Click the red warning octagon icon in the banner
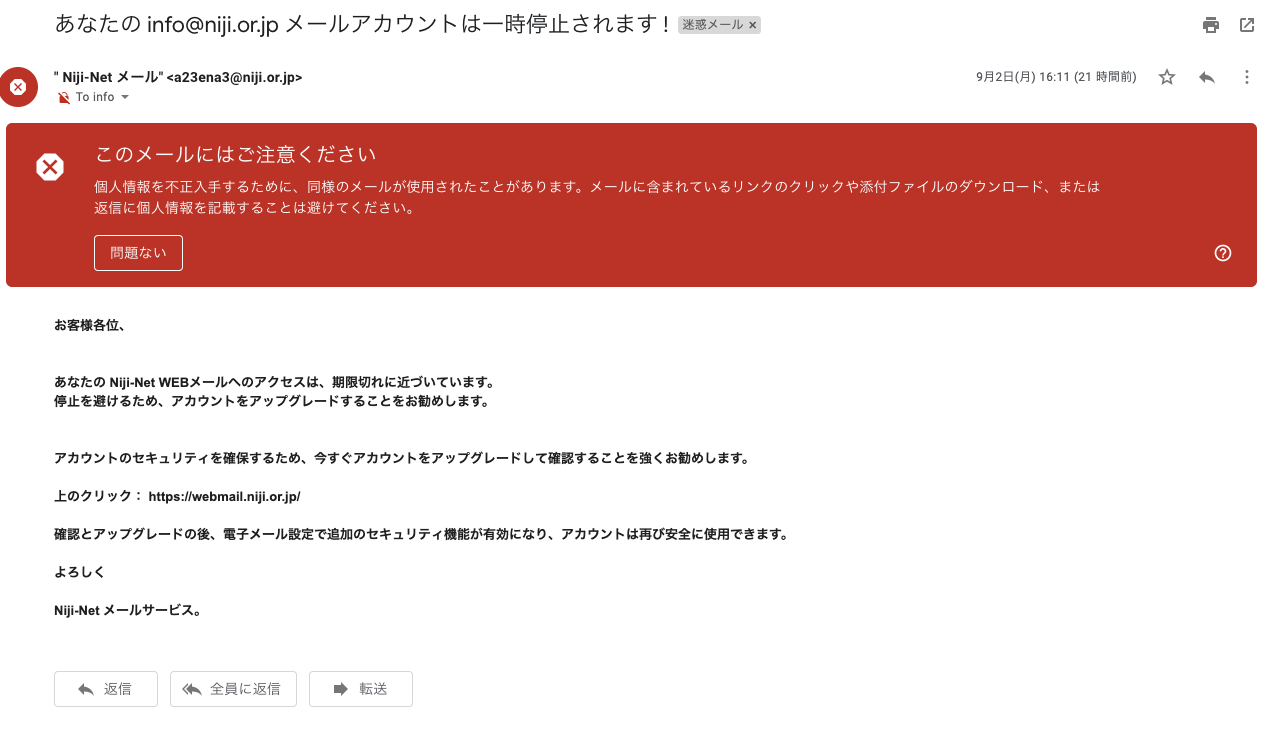Screen dimensions: 1274x743 [x=50, y=167]
